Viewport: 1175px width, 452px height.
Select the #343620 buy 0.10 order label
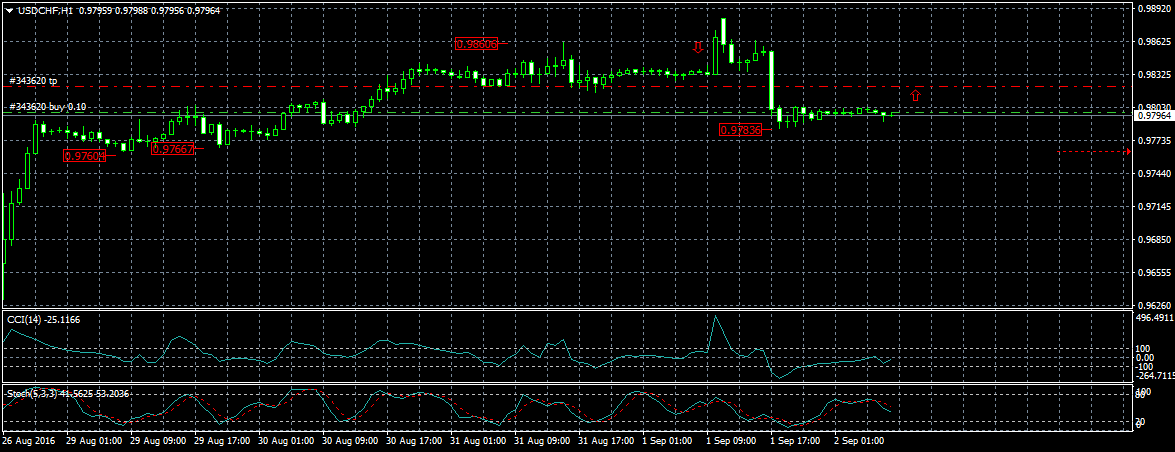[47, 107]
